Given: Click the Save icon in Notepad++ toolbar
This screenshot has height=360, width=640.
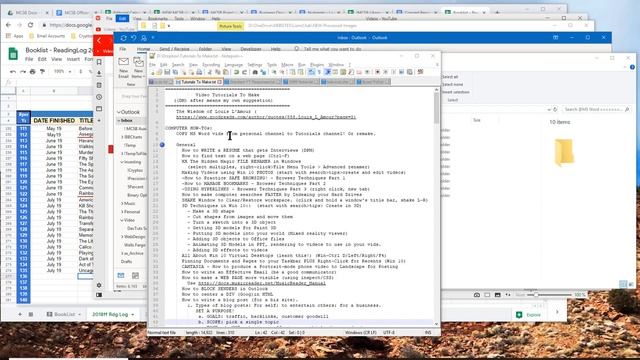Looking at the screenshot, I should 167,72.
